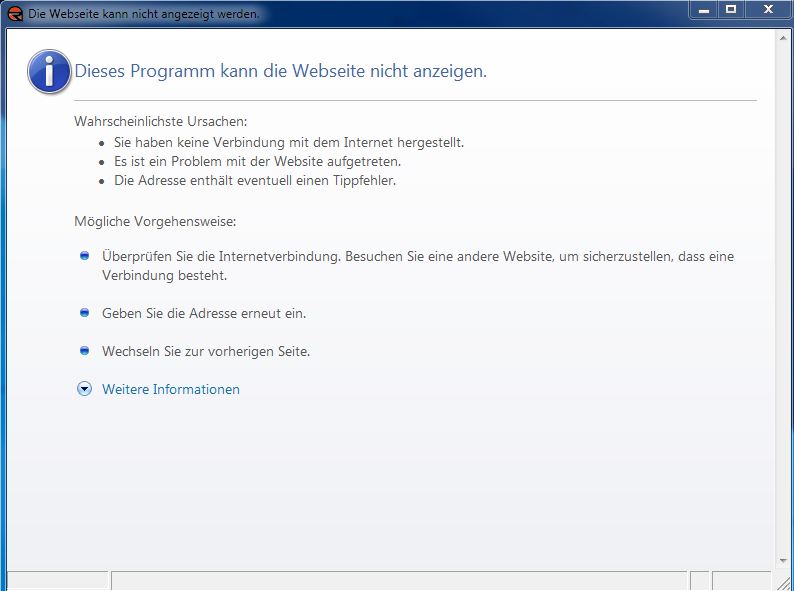
Task: Open the "Weitere Informationen" link
Action: (x=171, y=389)
